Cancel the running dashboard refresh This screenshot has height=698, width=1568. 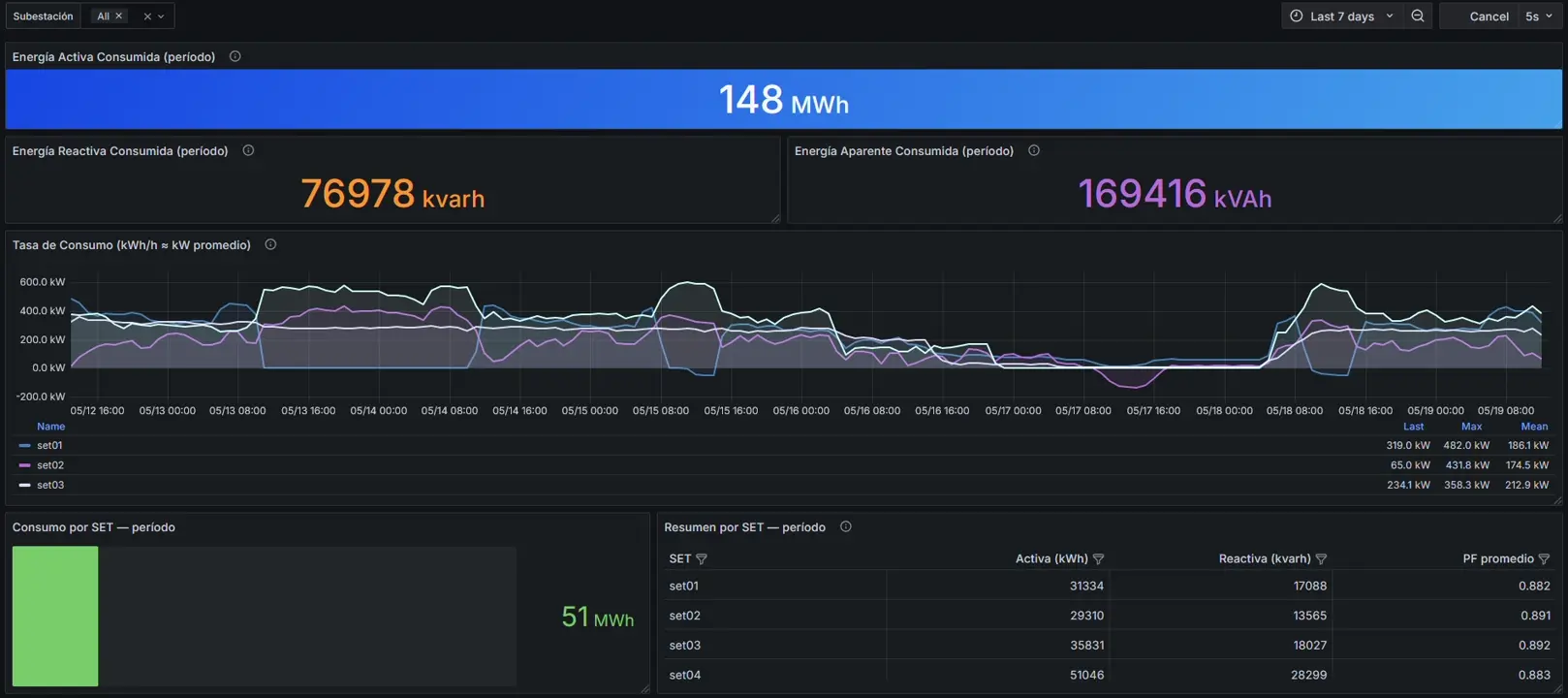[1489, 16]
